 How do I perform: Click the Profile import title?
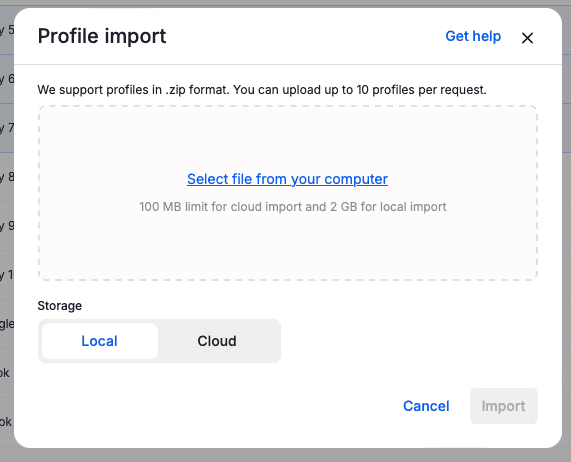coord(102,36)
